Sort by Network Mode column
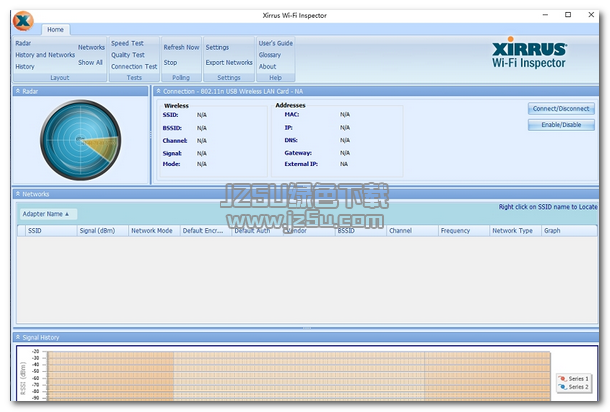Image resolution: width=610 pixels, height=412 pixels. [x=154, y=231]
